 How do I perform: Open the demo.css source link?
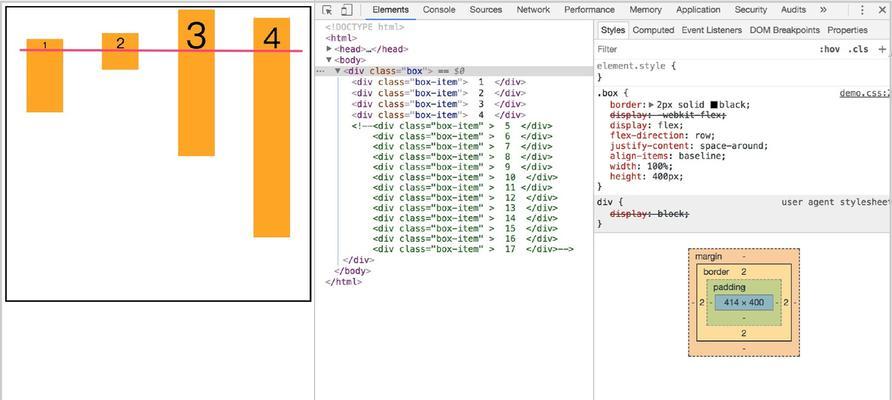pos(865,93)
